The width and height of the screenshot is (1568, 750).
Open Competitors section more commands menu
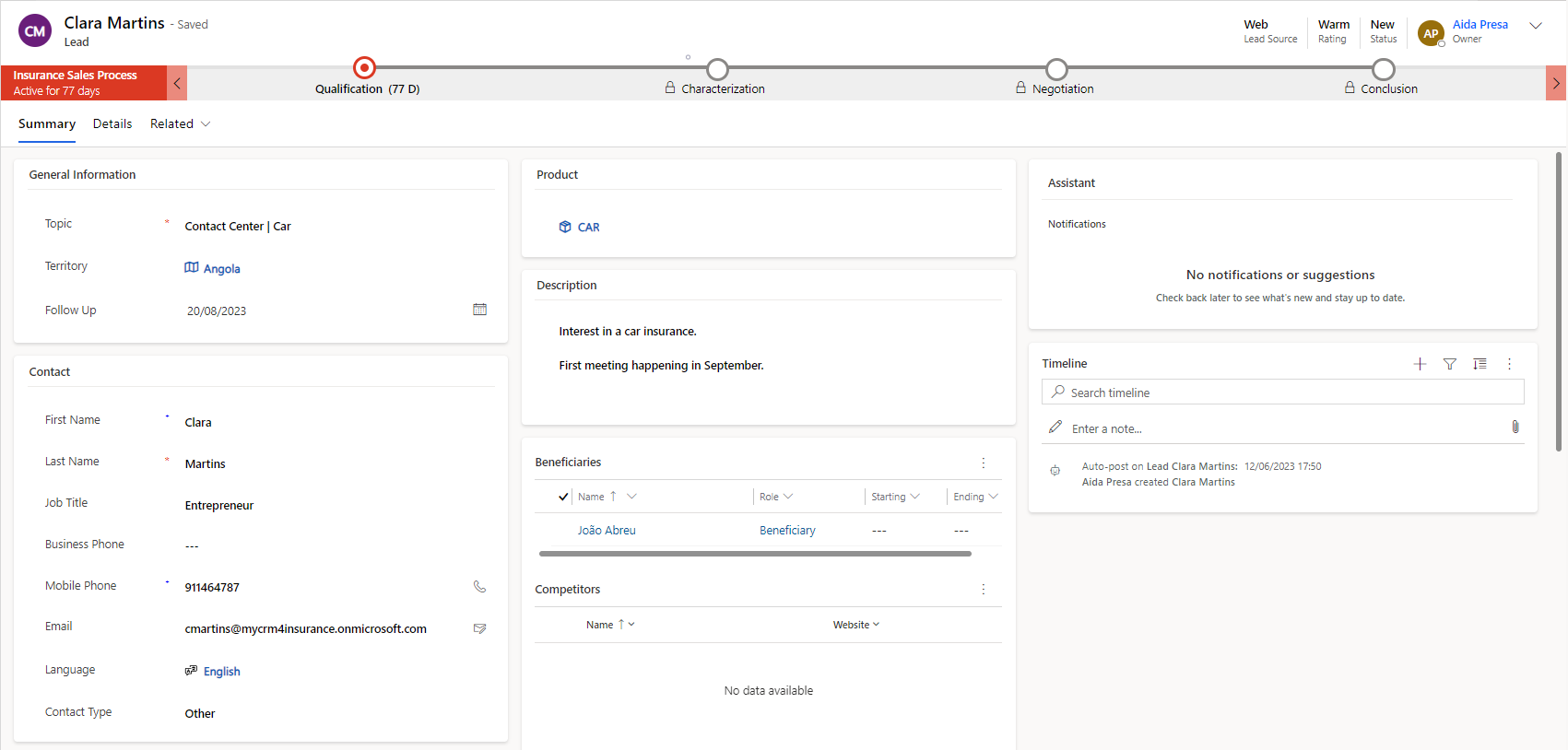click(983, 590)
